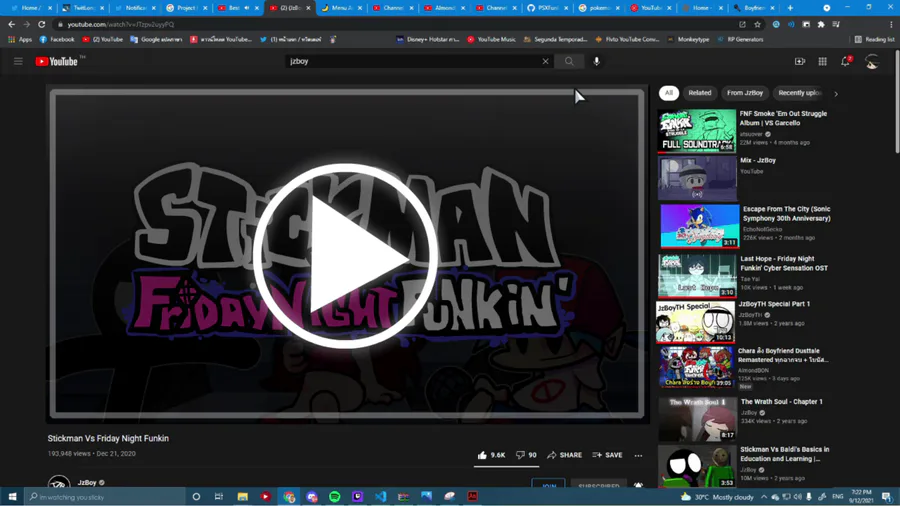900x506 pixels.
Task: Open weather widget showing Mostly cloudy
Action: 717,497
